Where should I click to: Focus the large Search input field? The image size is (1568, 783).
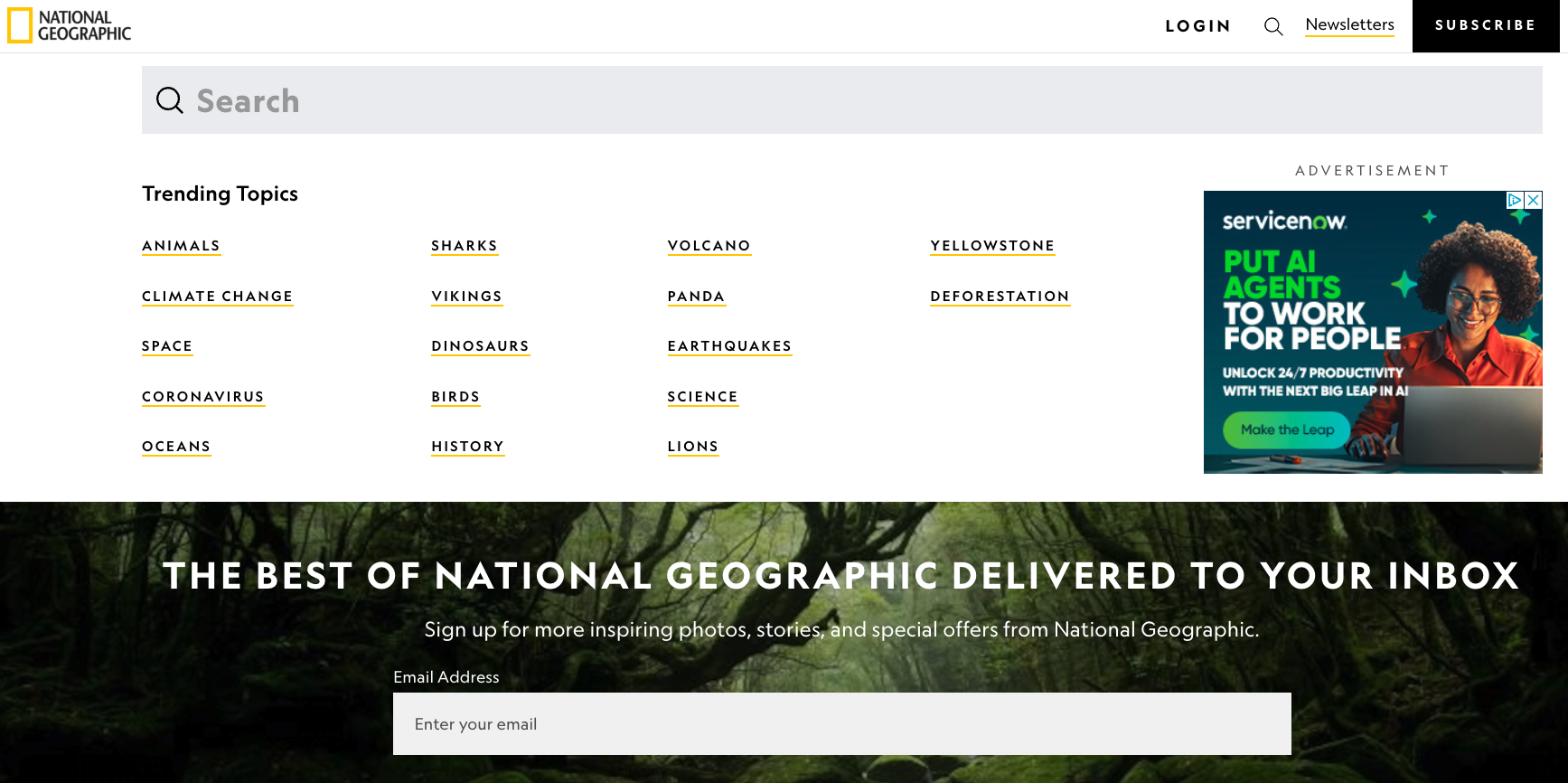[x=842, y=100]
